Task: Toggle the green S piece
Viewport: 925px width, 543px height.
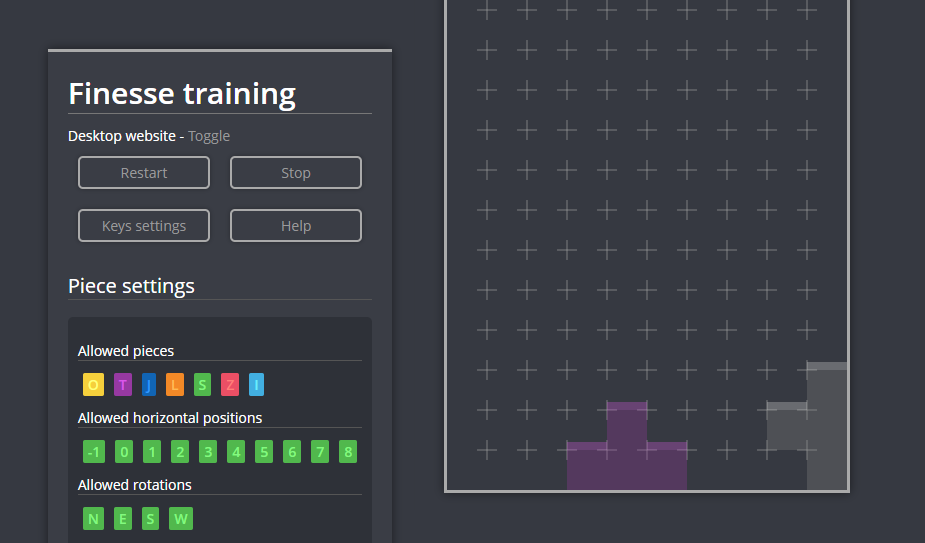Action: point(202,384)
